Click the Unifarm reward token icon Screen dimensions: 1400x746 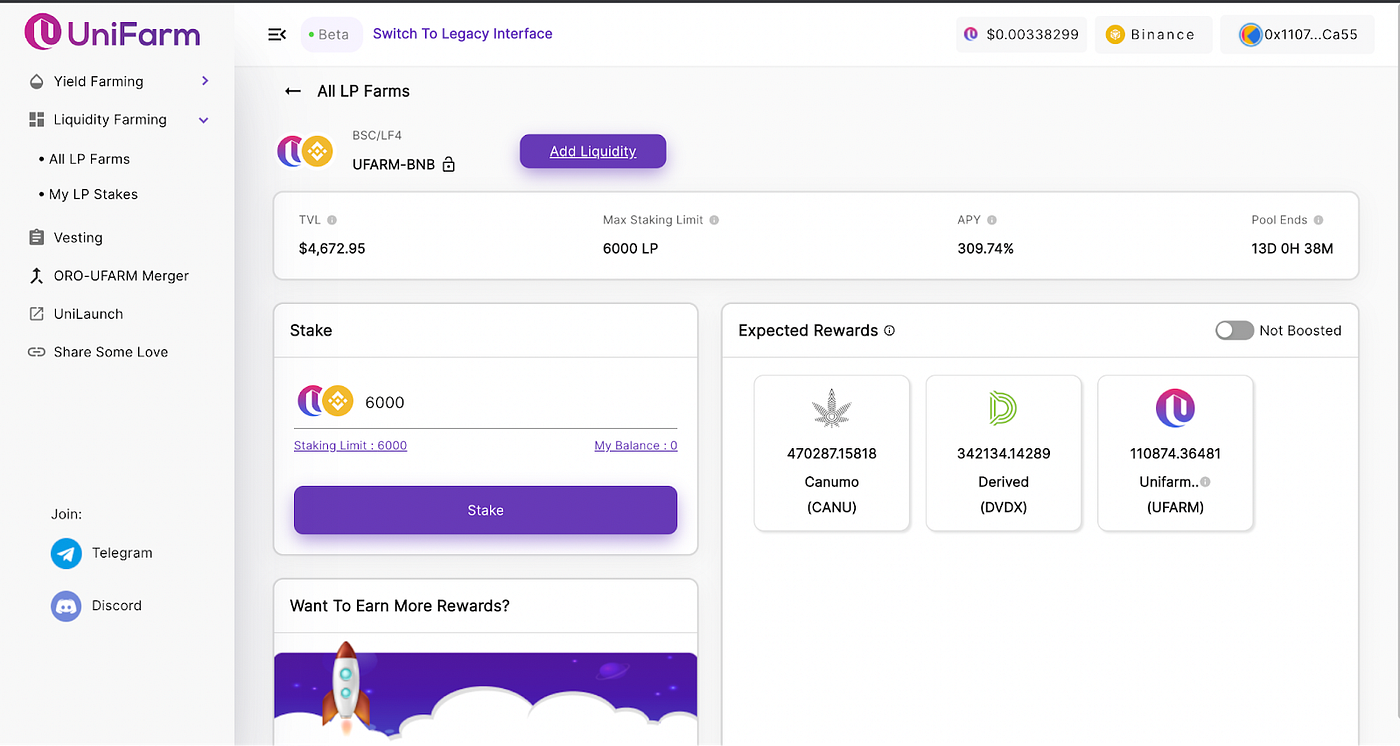[1175, 408]
